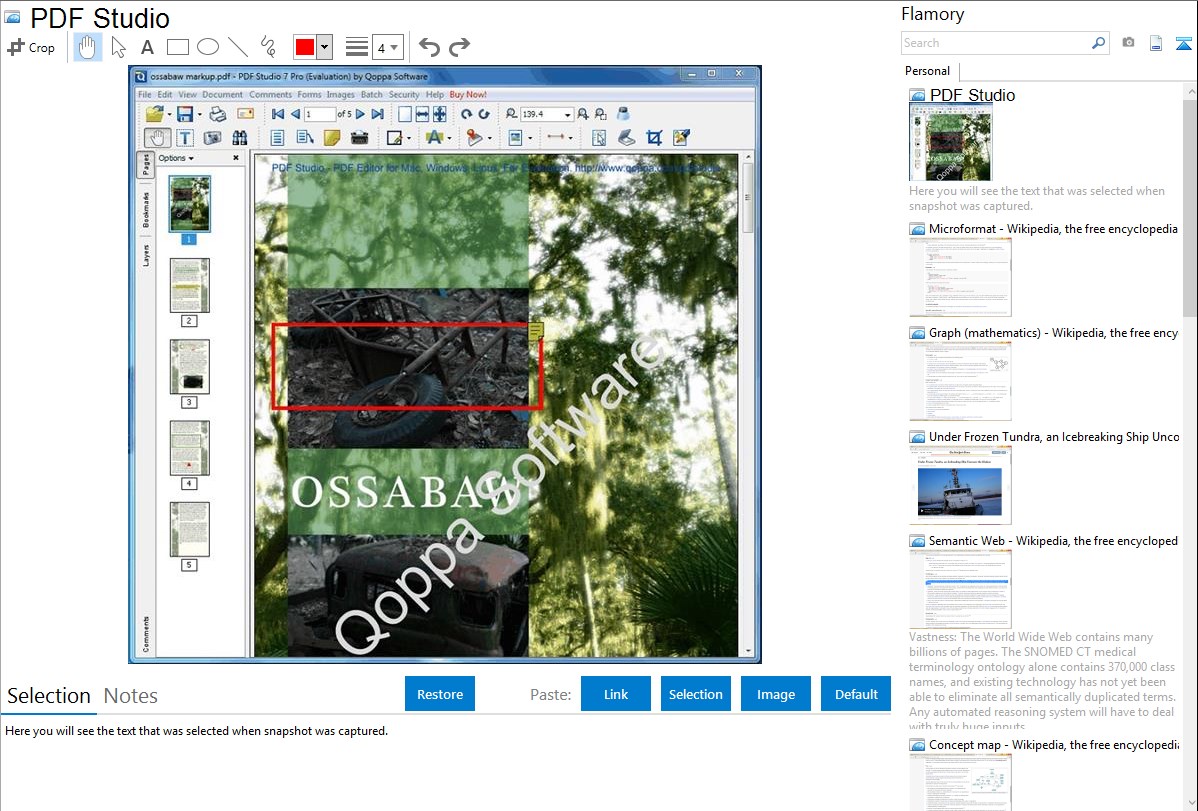Click Comments menu in the PDF Studio snapshot

click(270, 95)
